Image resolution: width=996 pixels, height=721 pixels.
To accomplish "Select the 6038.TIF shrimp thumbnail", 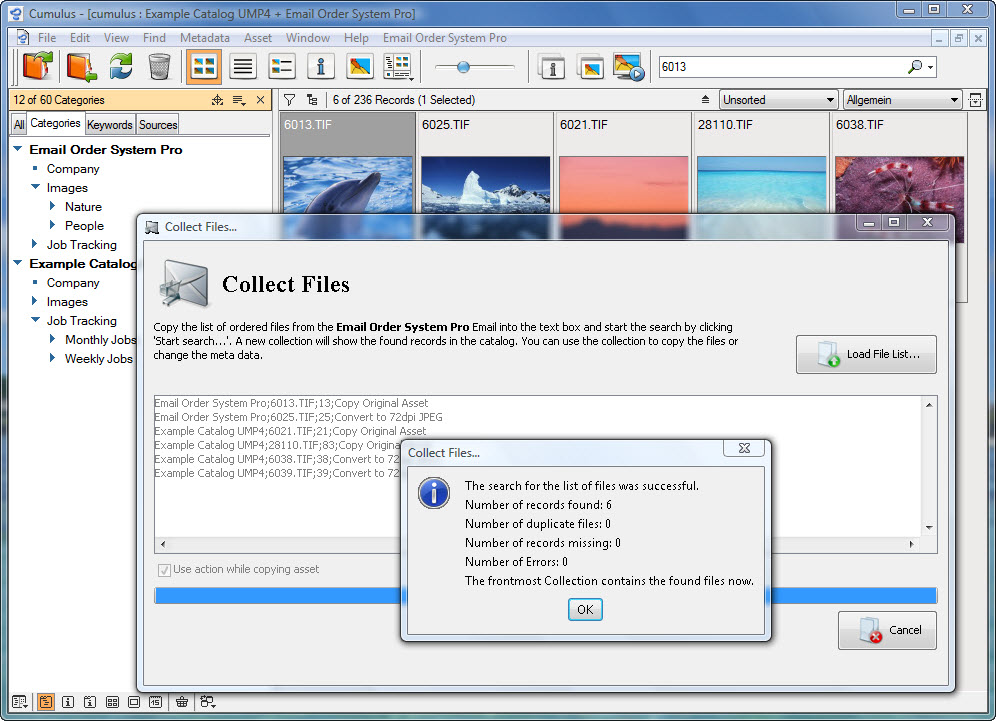I will tap(899, 184).
